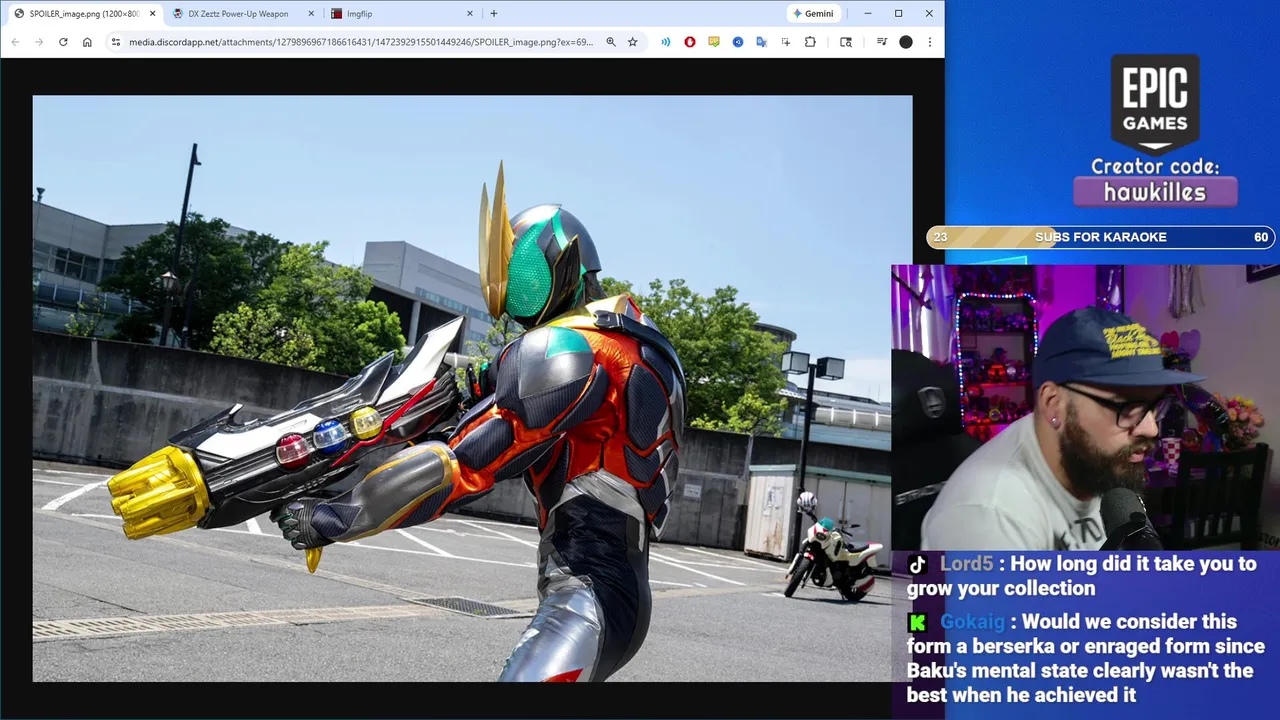Viewport: 1280px width, 720px height.
Task: Open the media controls icon
Action: [x=882, y=42]
